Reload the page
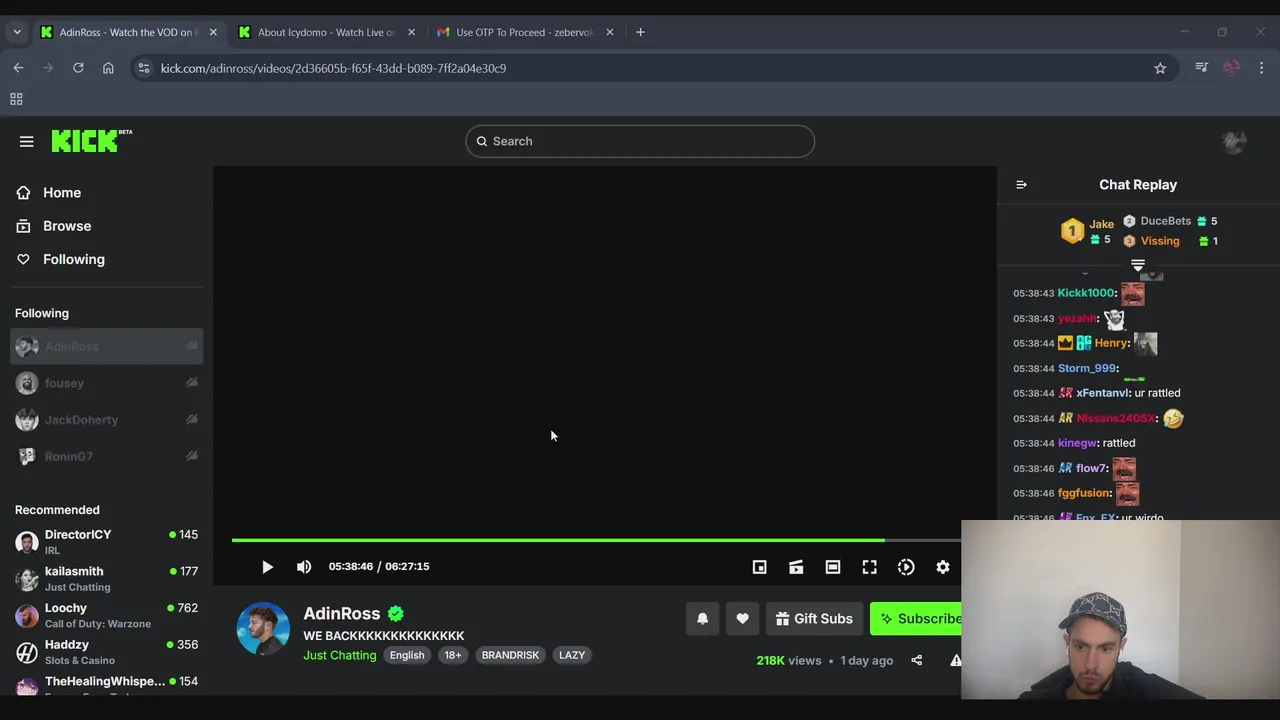Viewport: 1280px width, 720px height. pyautogui.click(x=78, y=68)
